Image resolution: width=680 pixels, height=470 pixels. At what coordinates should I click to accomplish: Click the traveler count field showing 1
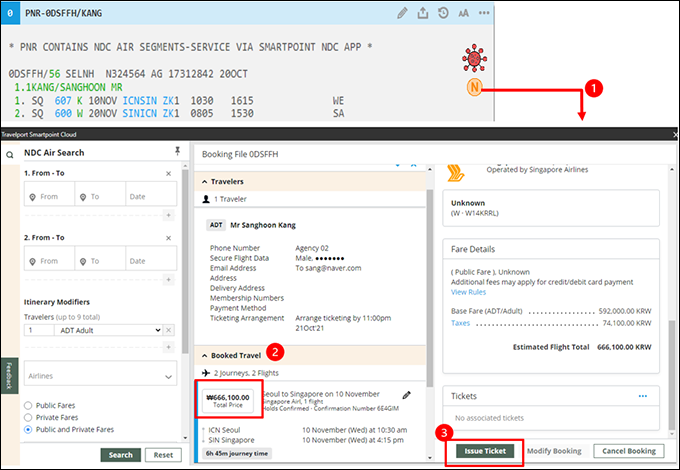(x=39, y=330)
